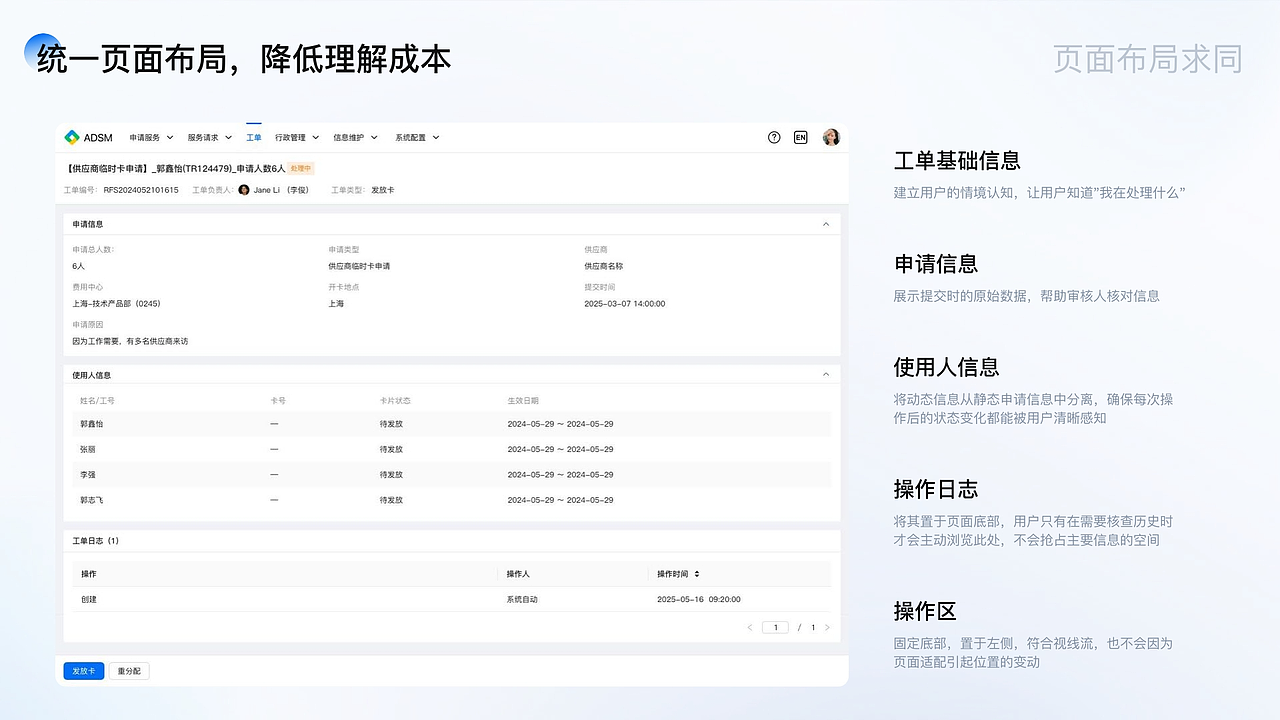Click the 重分配 button
Screen dimensions: 1280x720
tap(129, 671)
